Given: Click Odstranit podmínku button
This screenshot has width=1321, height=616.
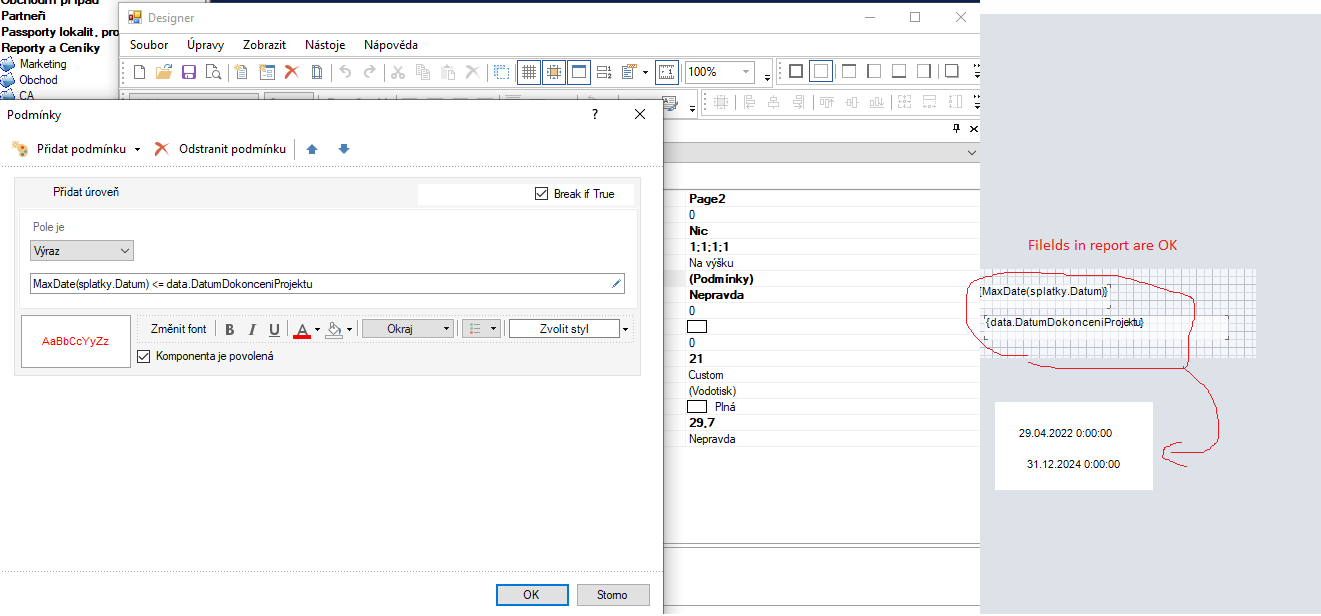Looking at the screenshot, I should (x=220, y=148).
